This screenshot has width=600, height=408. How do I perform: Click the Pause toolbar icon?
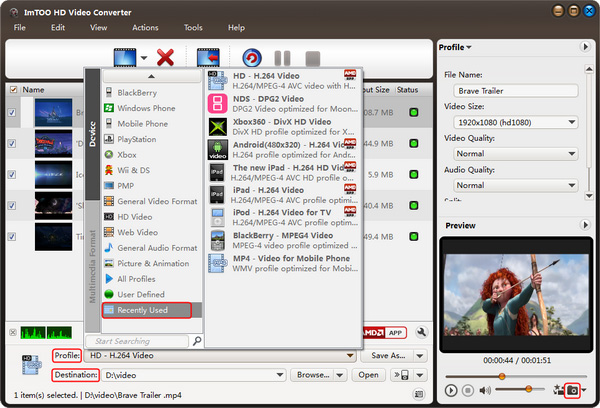tap(282, 59)
